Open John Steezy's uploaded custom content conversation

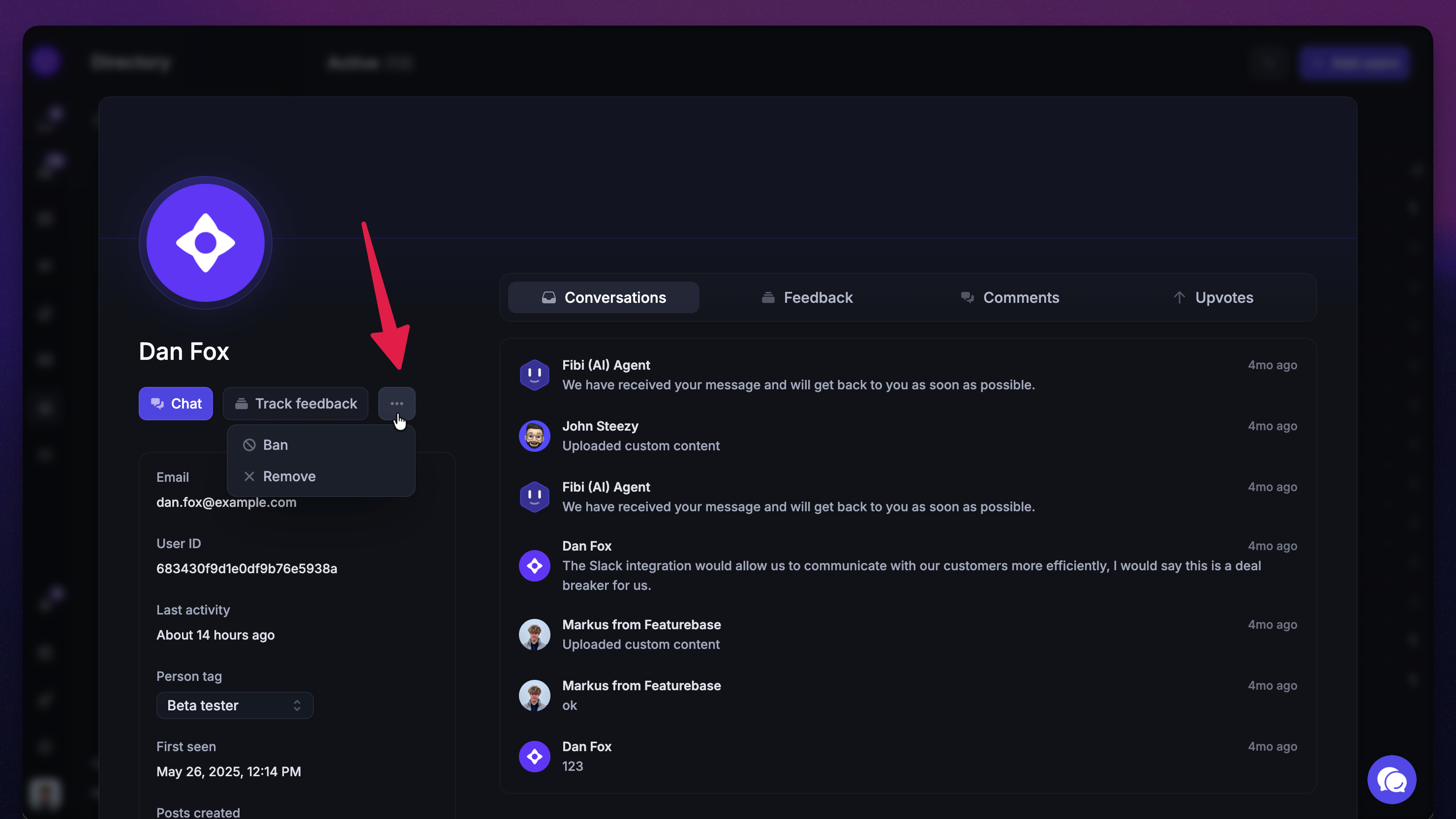pyautogui.click(x=640, y=446)
